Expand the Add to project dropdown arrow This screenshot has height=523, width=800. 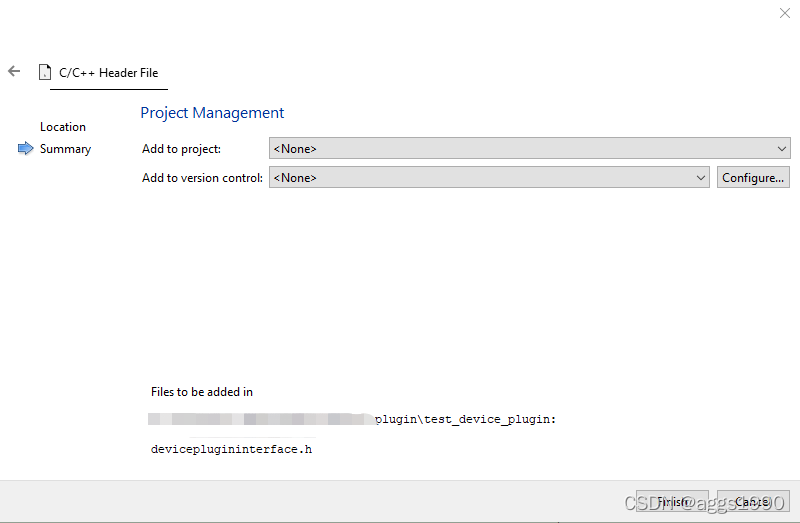781,149
